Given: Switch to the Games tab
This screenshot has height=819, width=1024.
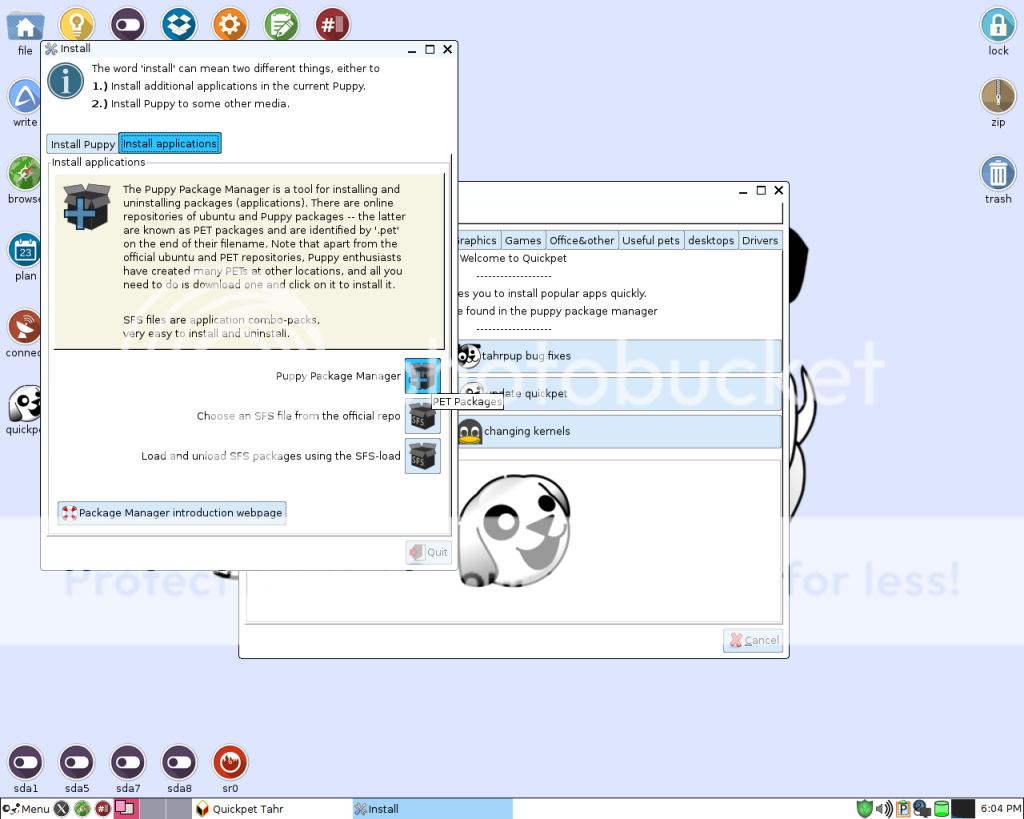Looking at the screenshot, I should (522, 240).
